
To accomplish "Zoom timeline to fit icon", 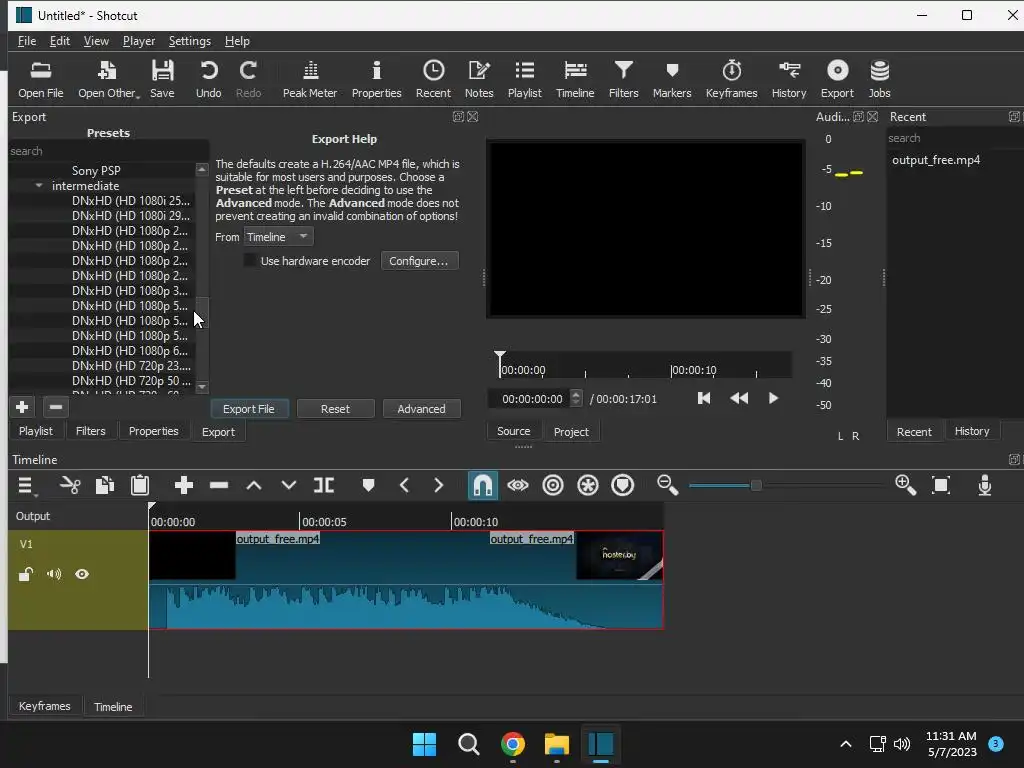I will click(x=941, y=485).
